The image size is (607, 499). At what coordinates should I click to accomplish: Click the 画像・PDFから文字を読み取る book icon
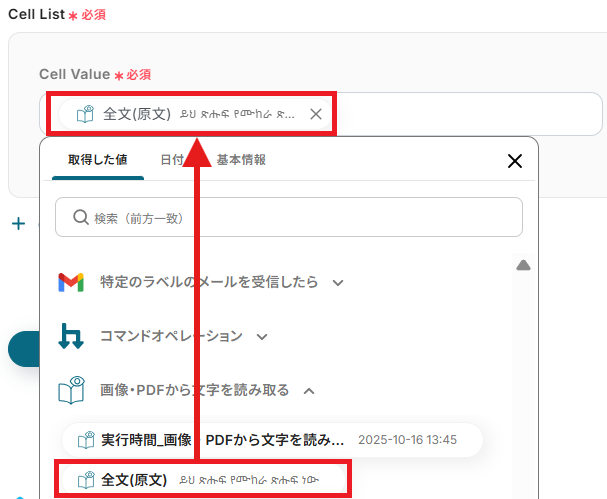tap(71, 390)
